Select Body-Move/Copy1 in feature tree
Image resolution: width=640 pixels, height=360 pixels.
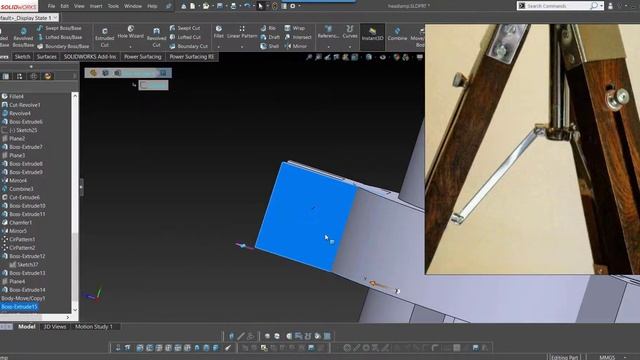pyautogui.click(x=23, y=298)
